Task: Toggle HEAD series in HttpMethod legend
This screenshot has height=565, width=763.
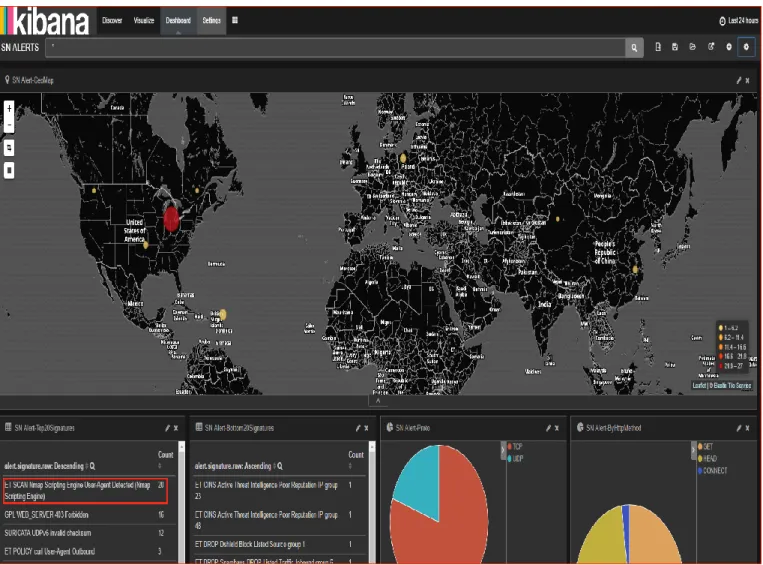Action: (x=707, y=458)
